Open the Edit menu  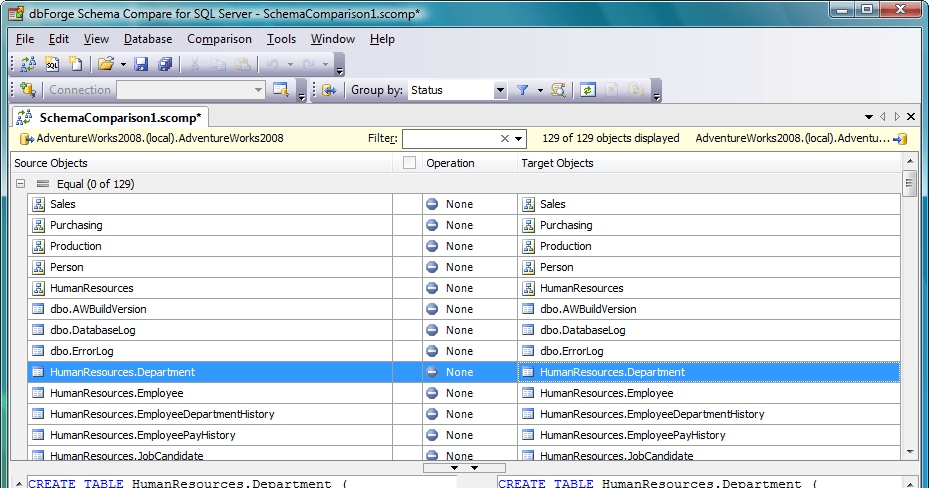coord(59,39)
